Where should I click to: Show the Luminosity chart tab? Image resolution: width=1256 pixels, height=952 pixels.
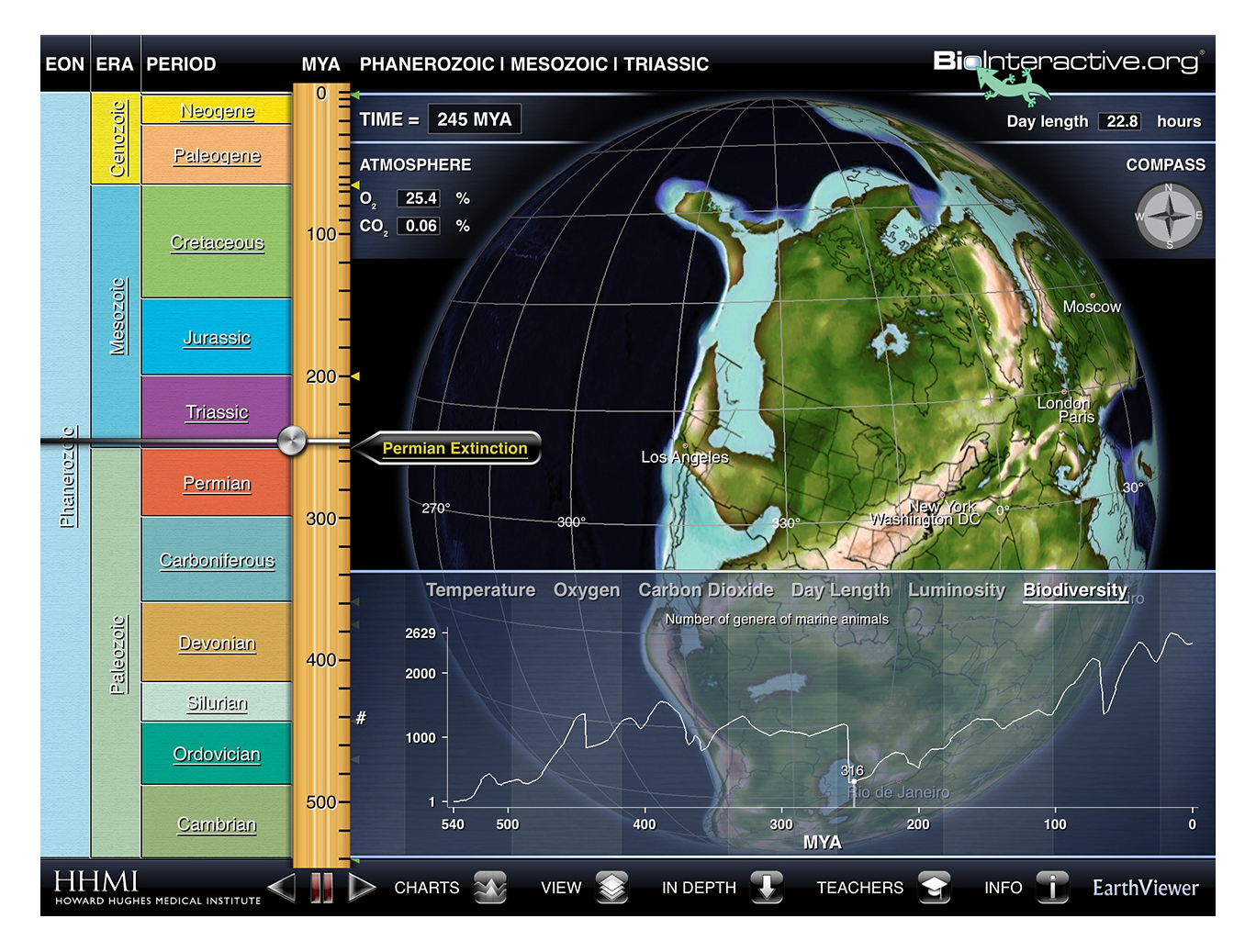tap(956, 590)
